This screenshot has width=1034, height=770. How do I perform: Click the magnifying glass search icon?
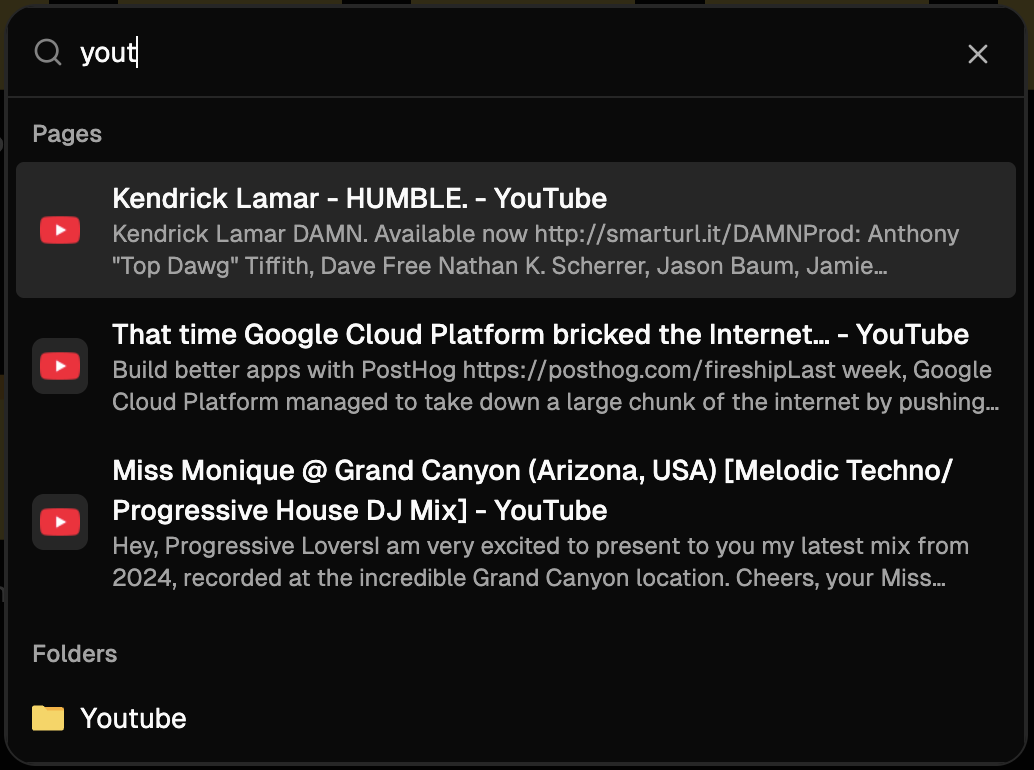(x=48, y=52)
